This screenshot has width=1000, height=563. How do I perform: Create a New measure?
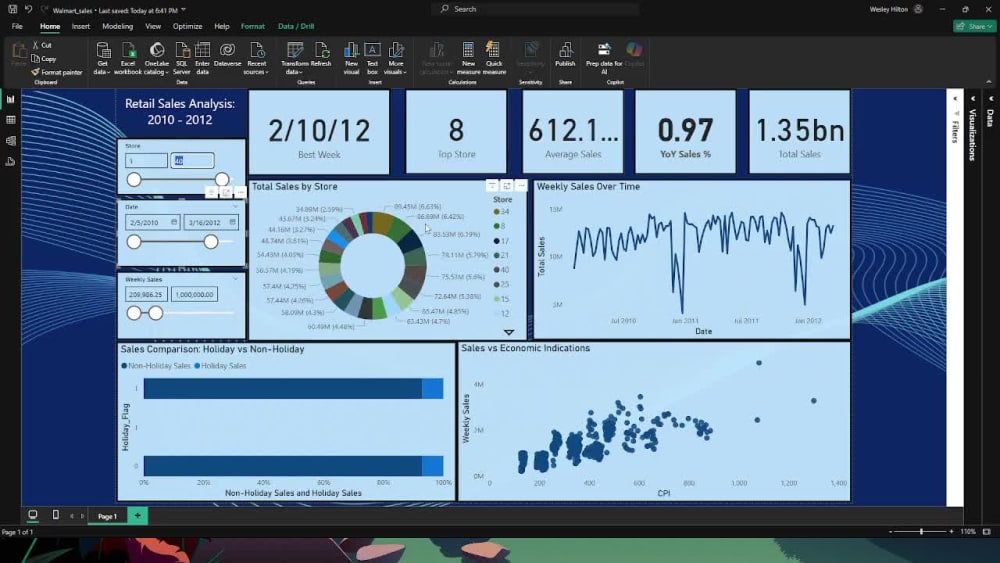(468, 58)
